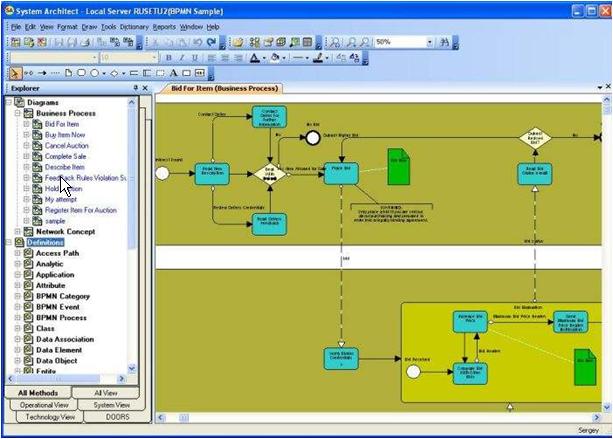The width and height of the screenshot is (613, 439).
Task: Open the font size dropdown
Action: coord(154,58)
